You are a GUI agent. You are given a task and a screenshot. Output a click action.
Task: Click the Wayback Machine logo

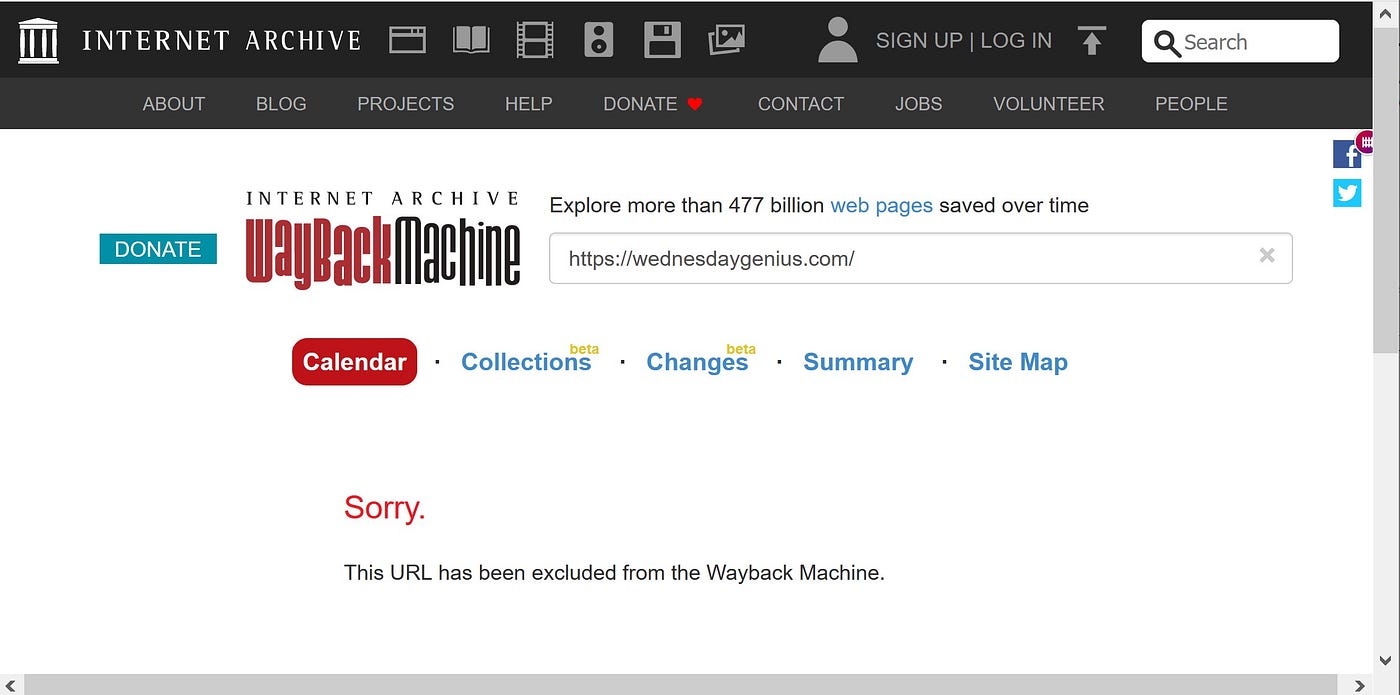pyautogui.click(x=383, y=239)
